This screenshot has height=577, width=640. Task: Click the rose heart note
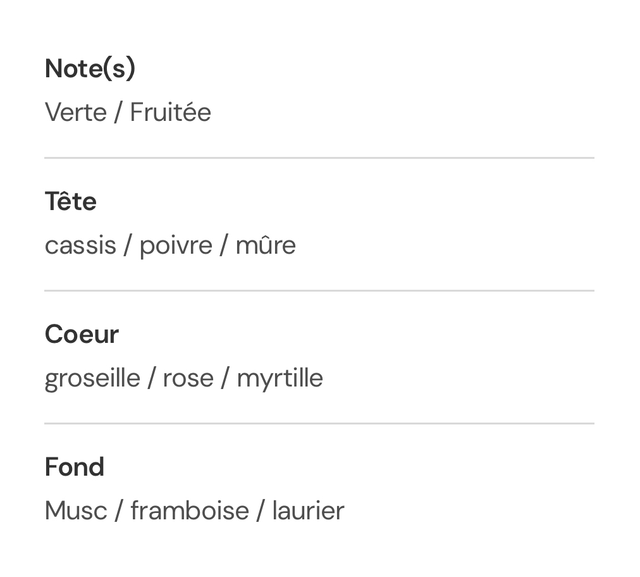pyautogui.click(x=188, y=378)
